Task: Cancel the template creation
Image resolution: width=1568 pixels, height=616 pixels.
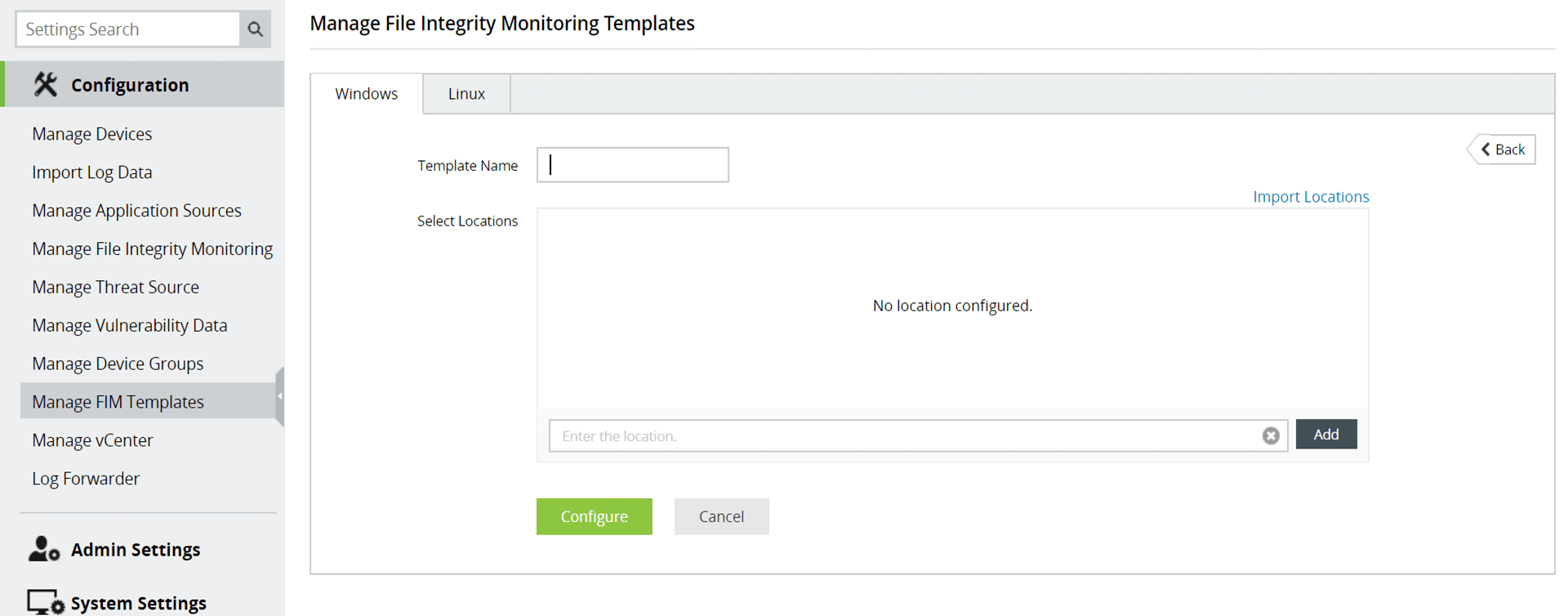Action: pyautogui.click(x=721, y=516)
